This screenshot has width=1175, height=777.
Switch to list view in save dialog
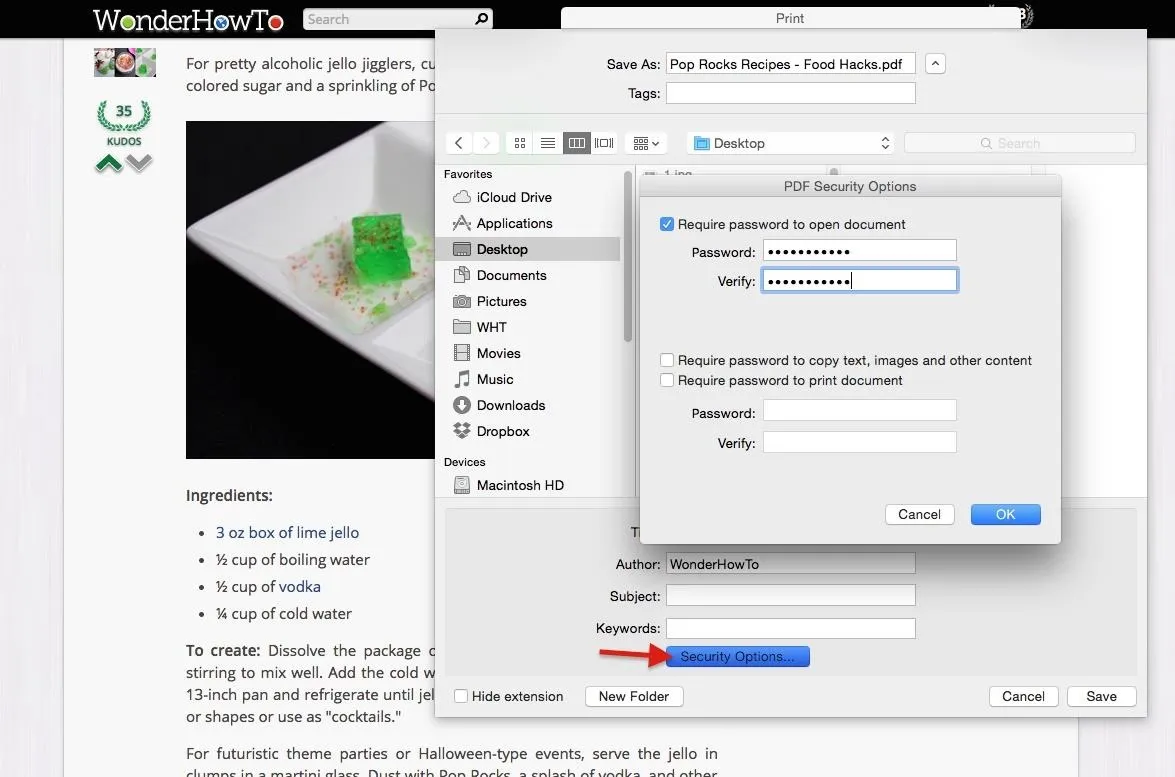(548, 143)
